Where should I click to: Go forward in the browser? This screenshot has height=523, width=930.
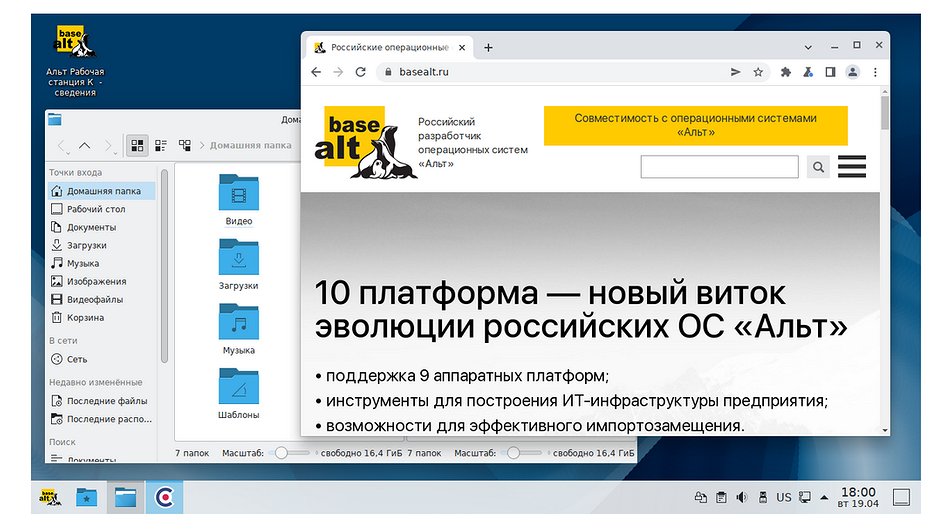pos(338,72)
